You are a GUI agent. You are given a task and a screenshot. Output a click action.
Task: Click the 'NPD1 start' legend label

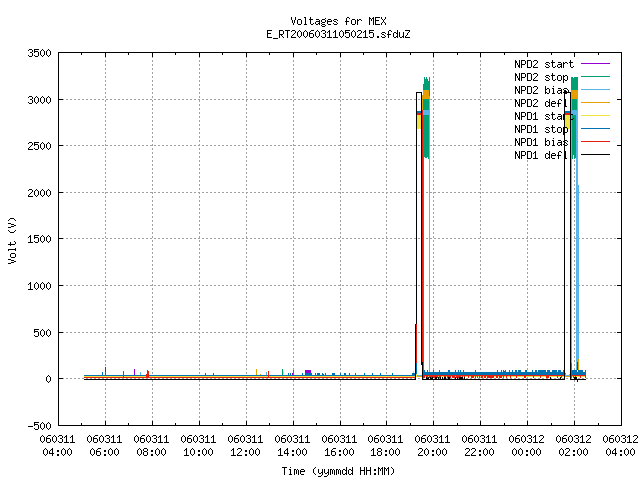pos(544,116)
